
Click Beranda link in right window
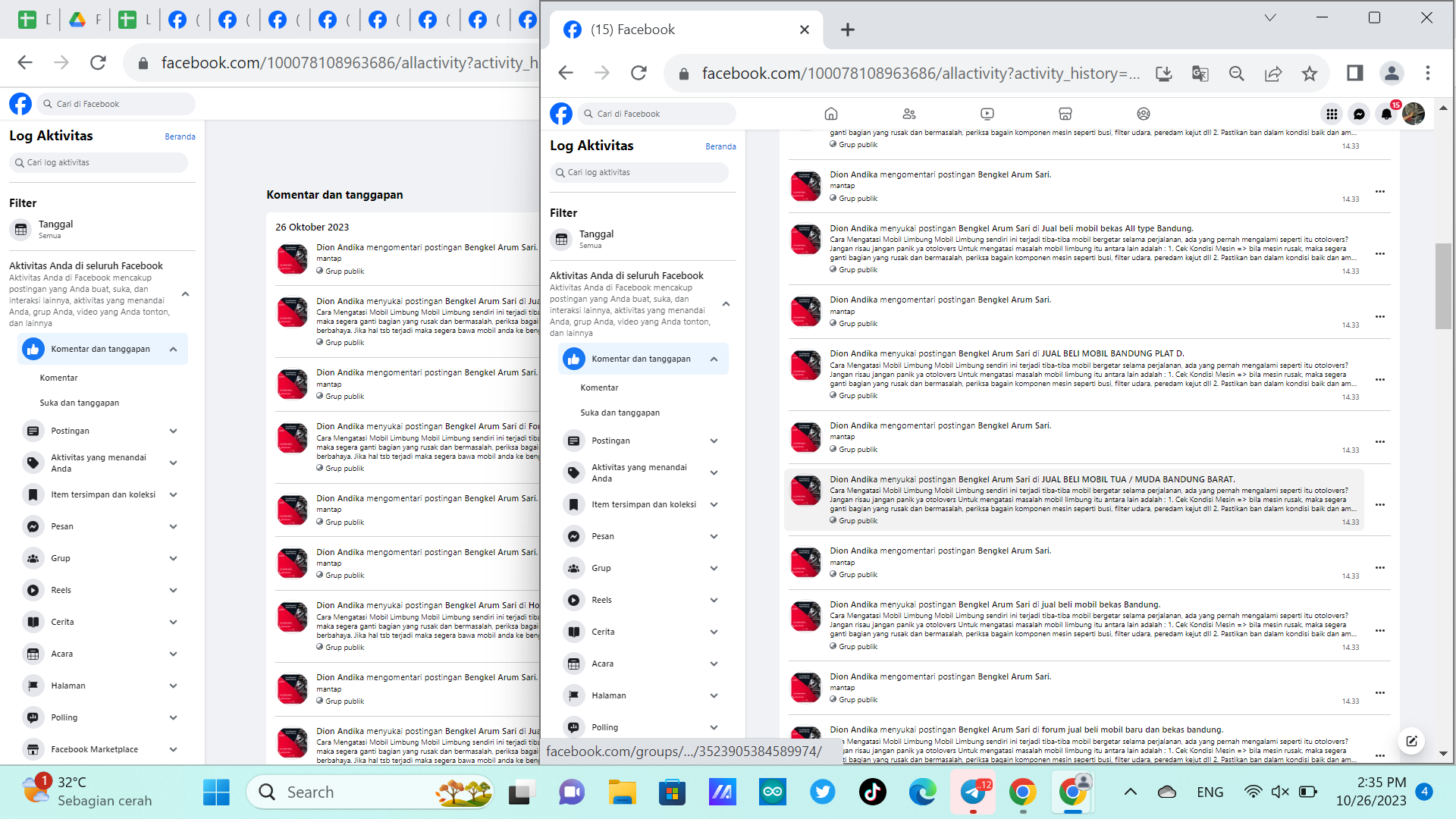point(720,146)
